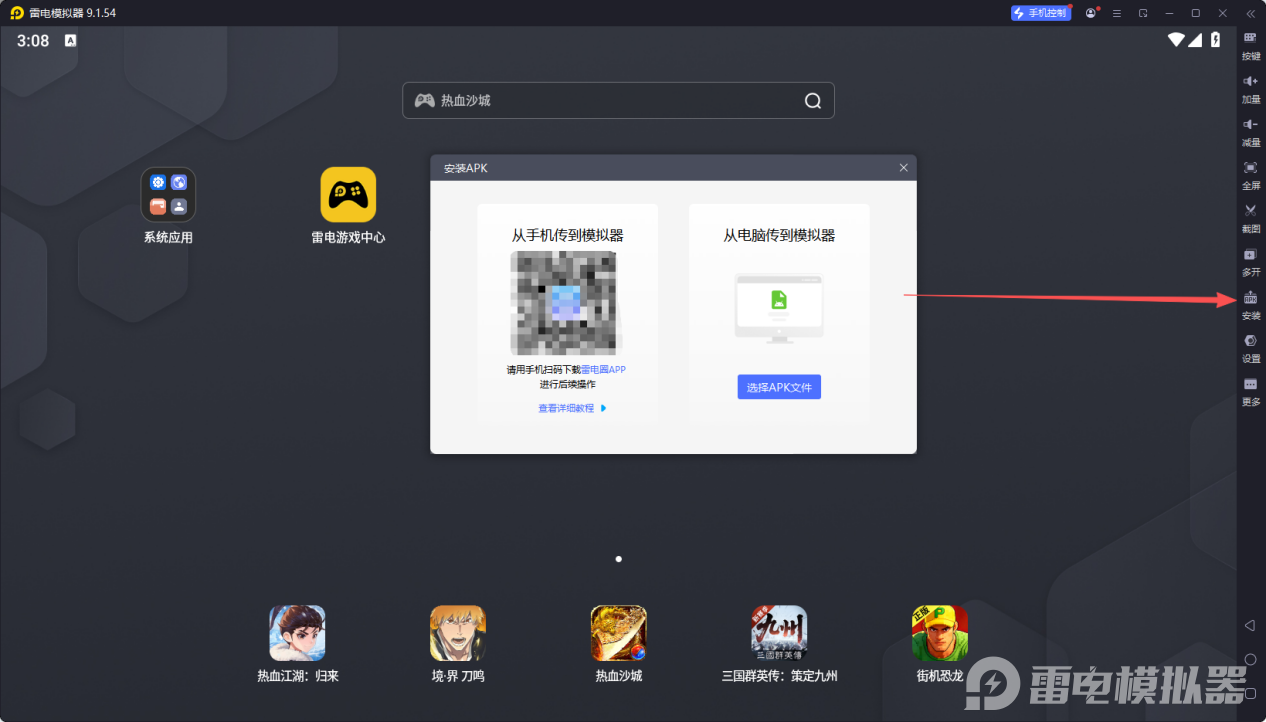Screen dimensions: 1266x722
Task: Click the shrink window icon in title bar
Action: [1143, 13]
